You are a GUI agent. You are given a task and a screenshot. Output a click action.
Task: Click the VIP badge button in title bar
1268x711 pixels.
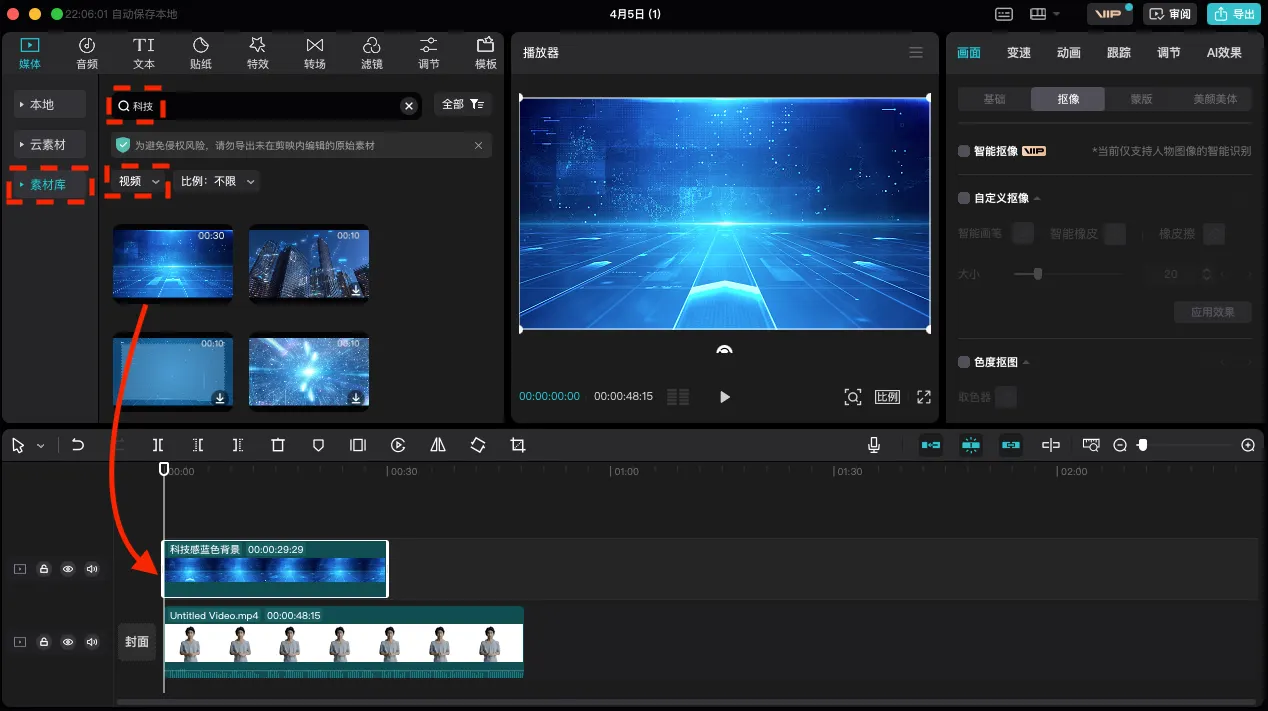[x=1109, y=14]
